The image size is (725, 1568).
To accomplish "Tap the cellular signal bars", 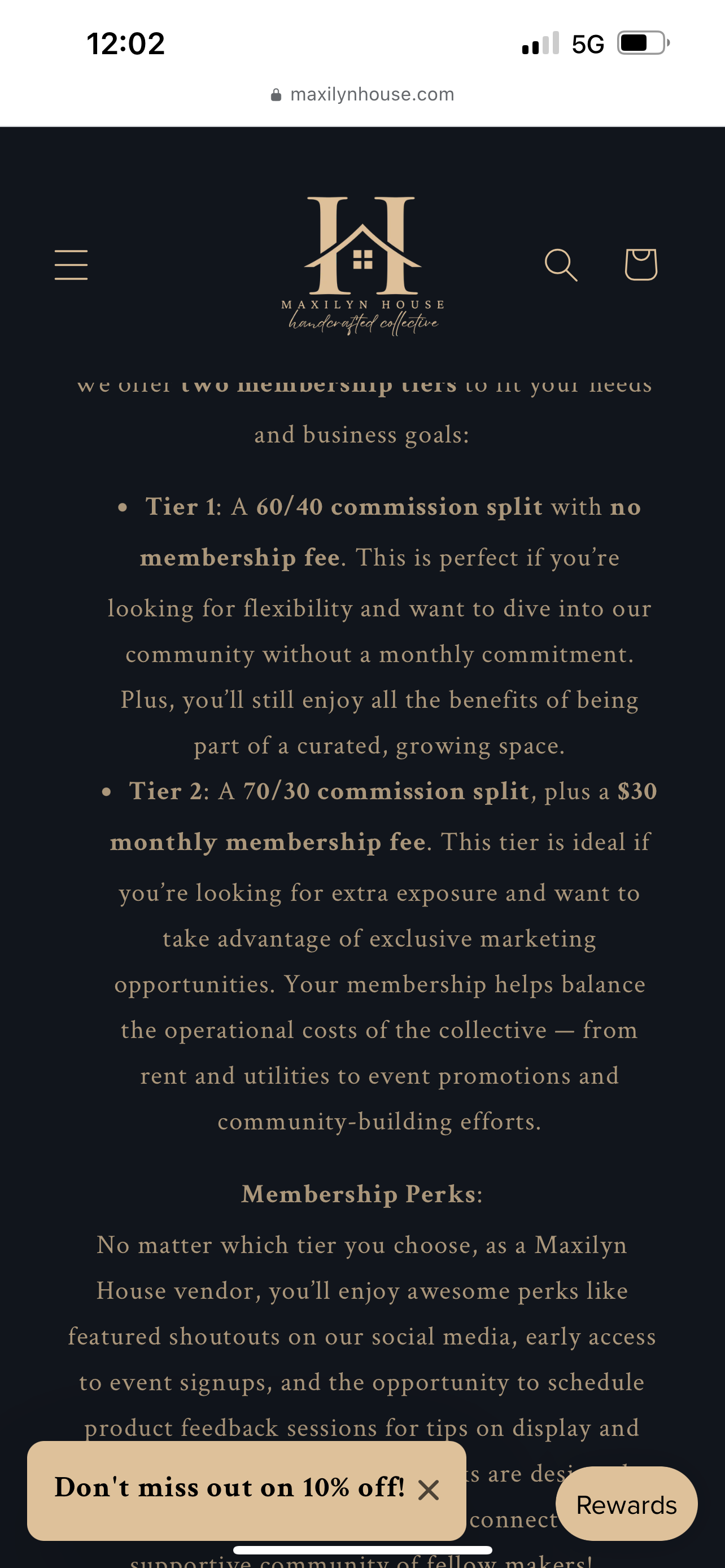I will 540,43.
